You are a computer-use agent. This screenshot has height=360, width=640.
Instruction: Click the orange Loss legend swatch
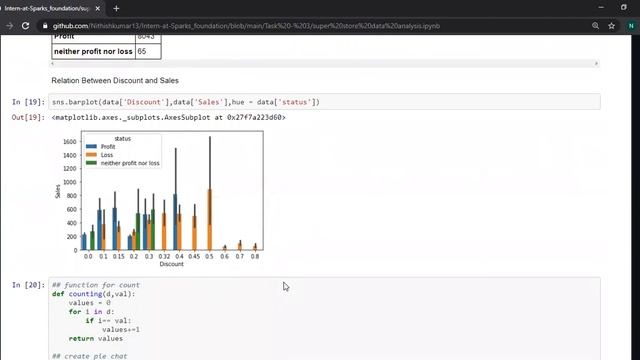click(91, 155)
